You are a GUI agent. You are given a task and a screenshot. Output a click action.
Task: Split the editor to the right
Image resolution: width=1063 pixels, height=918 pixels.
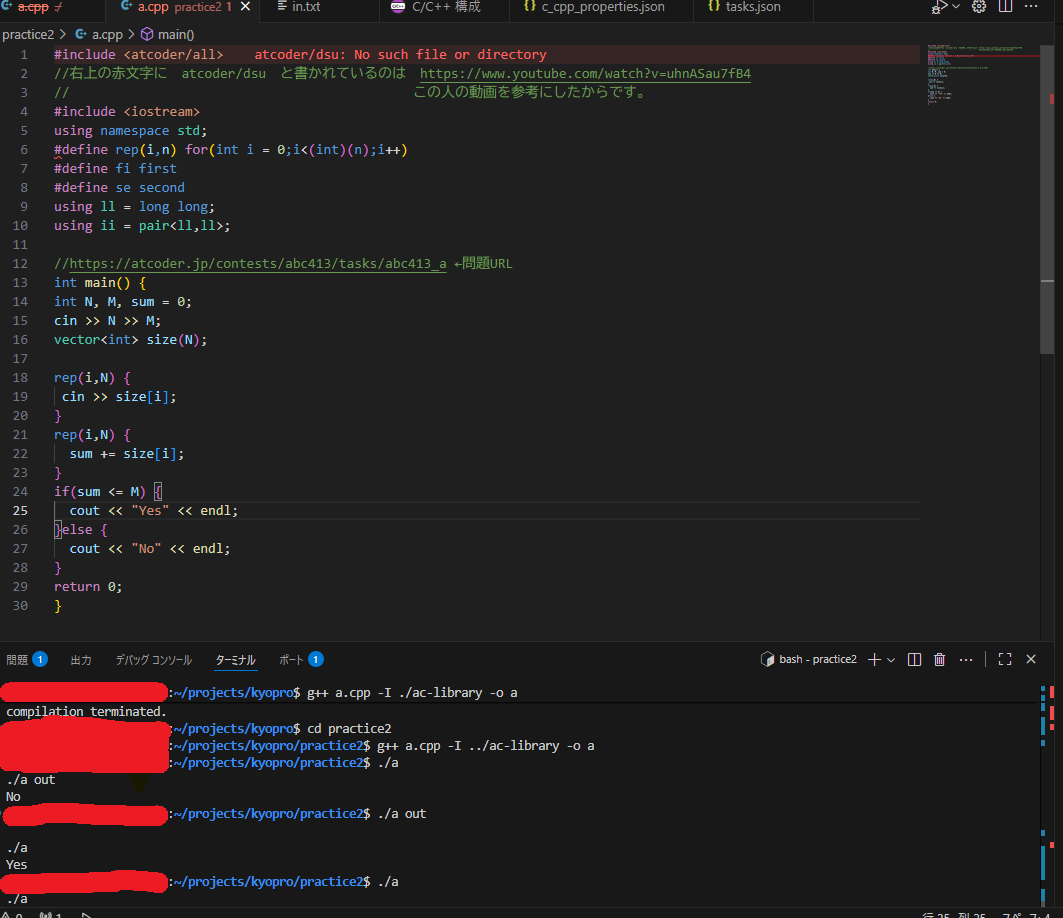point(1005,7)
